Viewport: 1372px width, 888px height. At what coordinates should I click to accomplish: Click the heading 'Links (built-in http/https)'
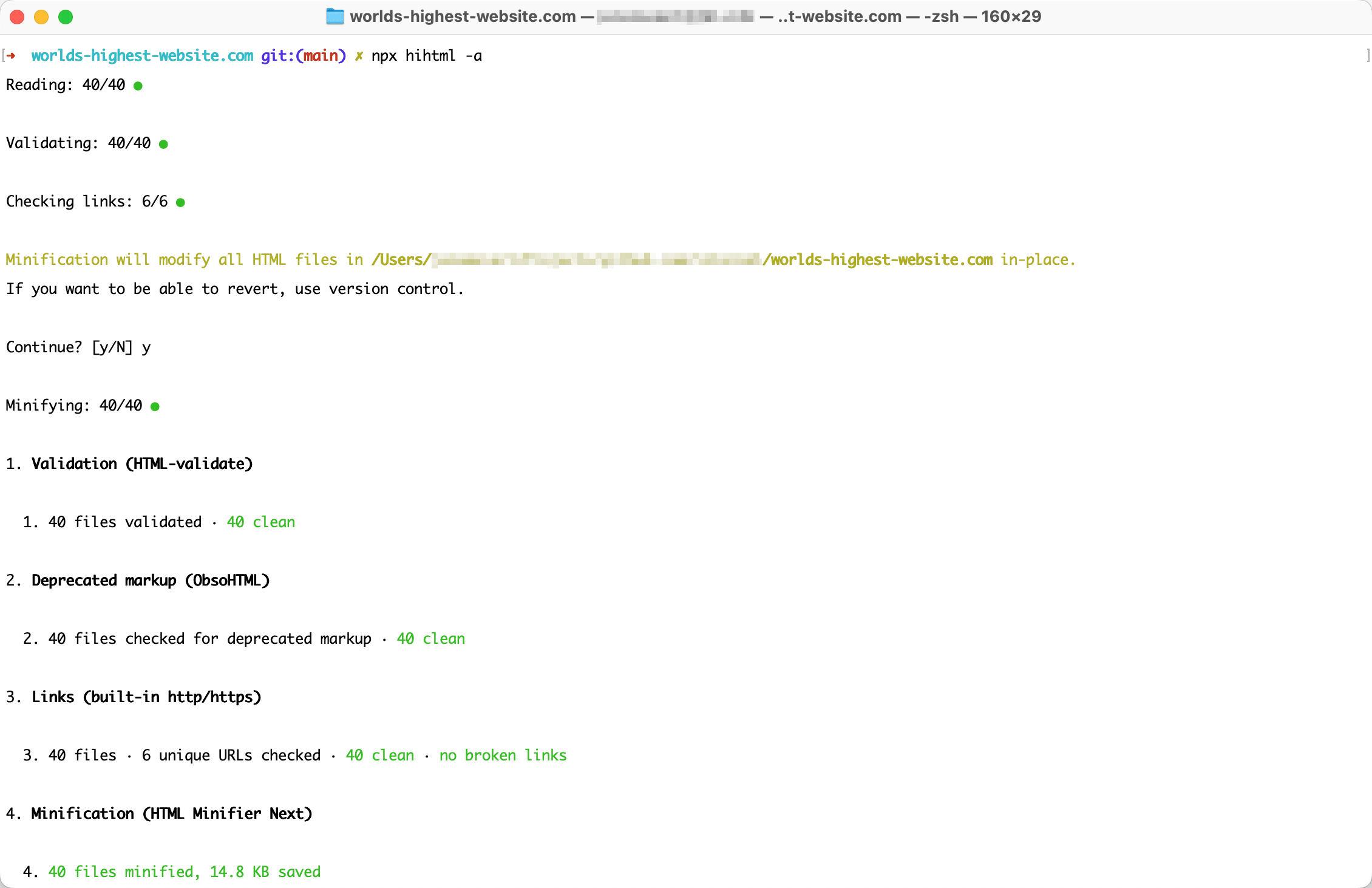[x=146, y=697]
